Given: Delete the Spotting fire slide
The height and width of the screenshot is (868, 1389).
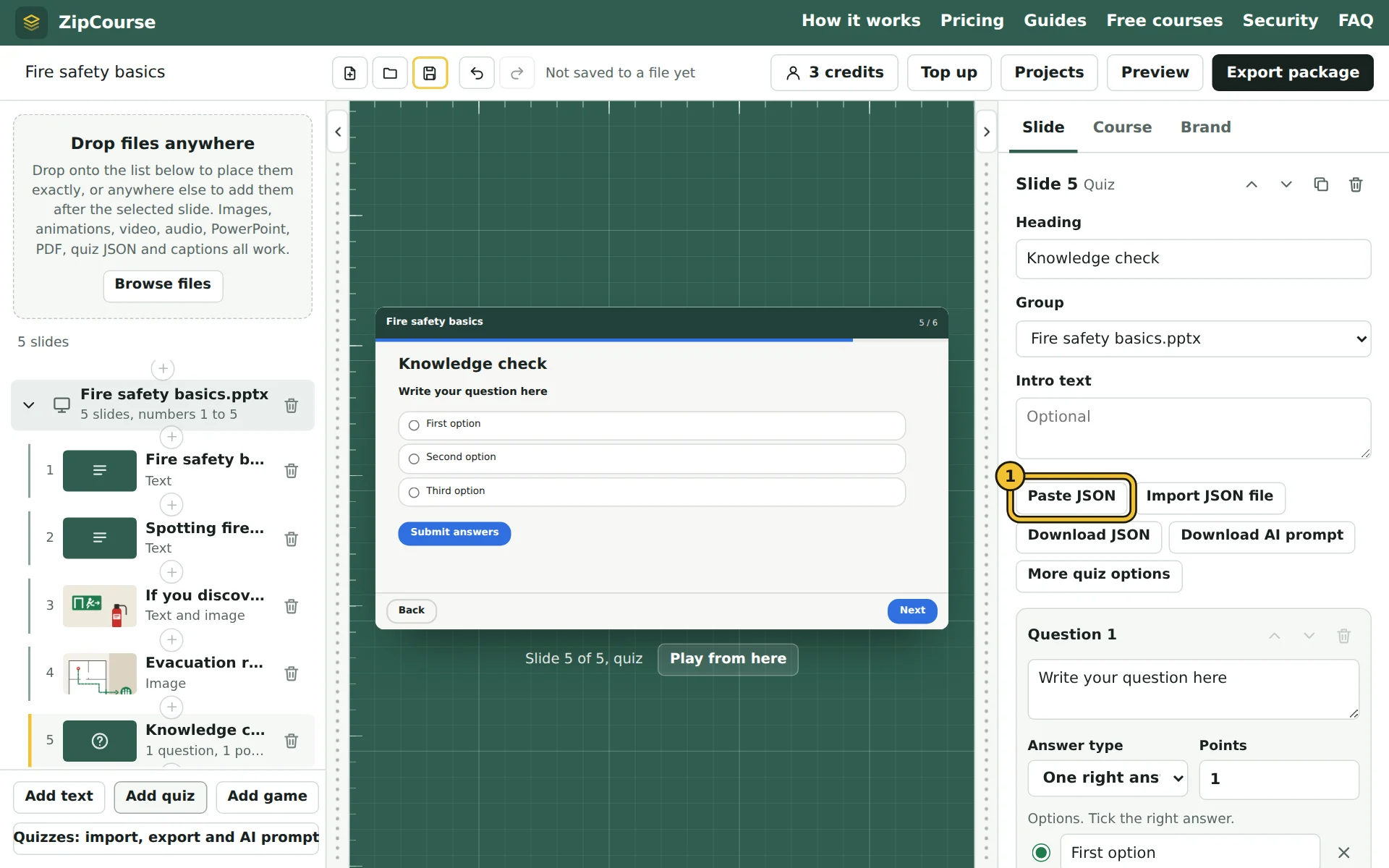Looking at the screenshot, I should click(292, 539).
